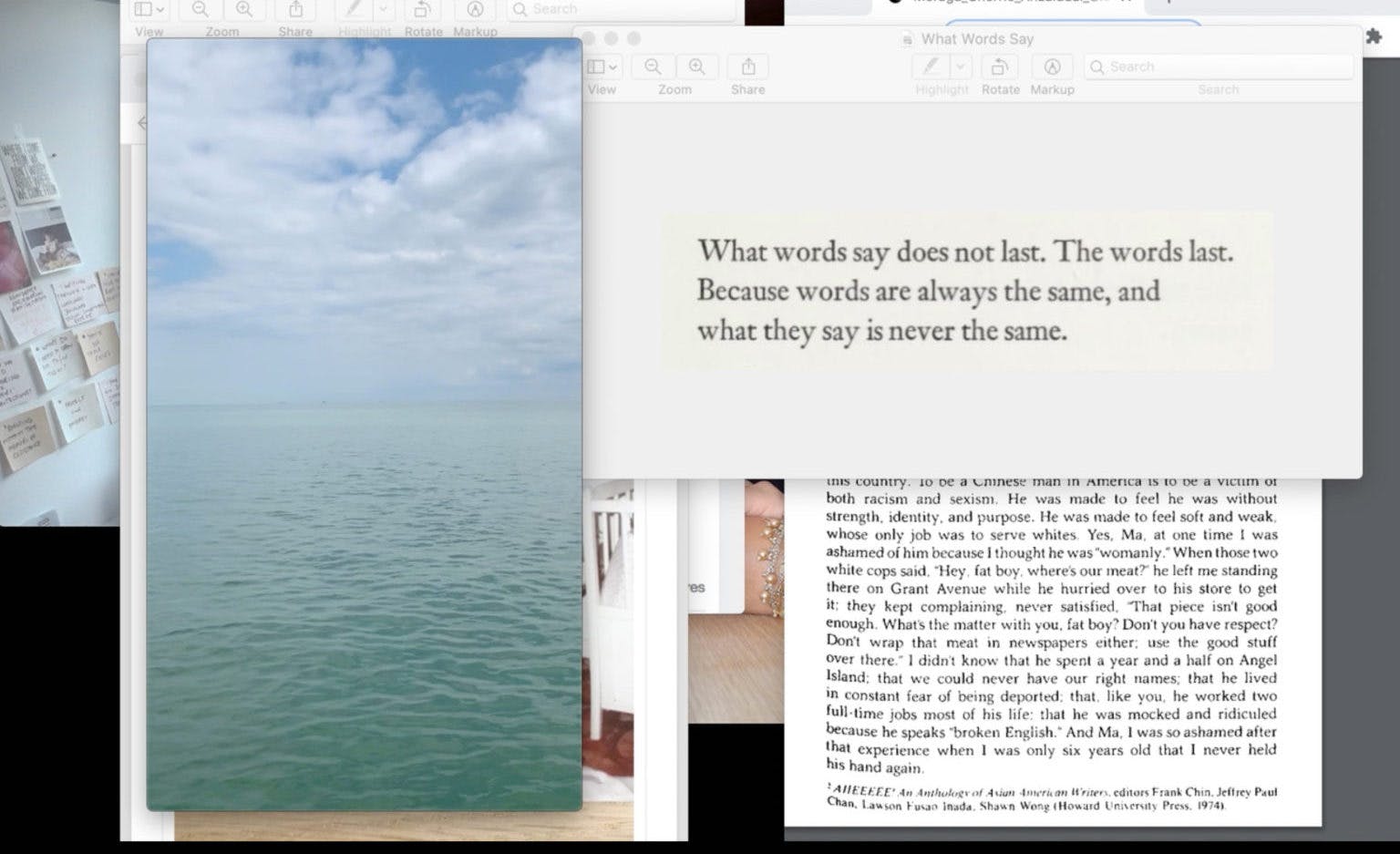The height and width of the screenshot is (854, 1400).
Task: Open View dropdown in the background Preview window
Action: 149,10
